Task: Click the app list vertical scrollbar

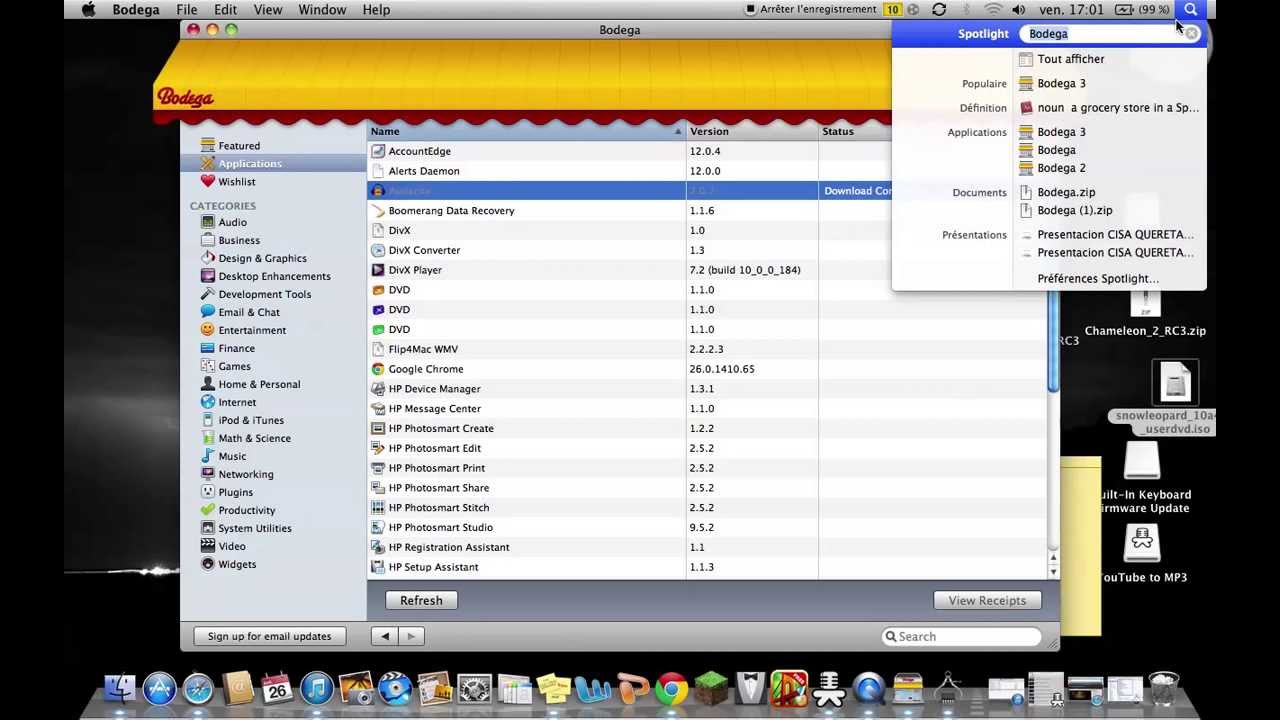Action: tap(1053, 340)
